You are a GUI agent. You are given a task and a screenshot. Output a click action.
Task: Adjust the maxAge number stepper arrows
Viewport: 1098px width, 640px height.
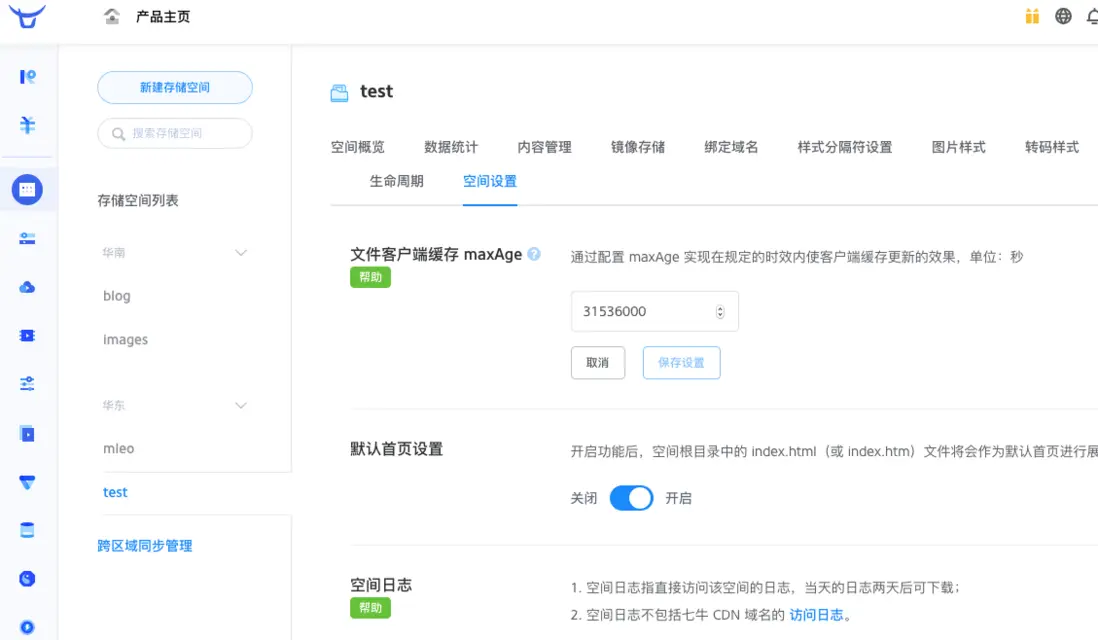coord(720,312)
